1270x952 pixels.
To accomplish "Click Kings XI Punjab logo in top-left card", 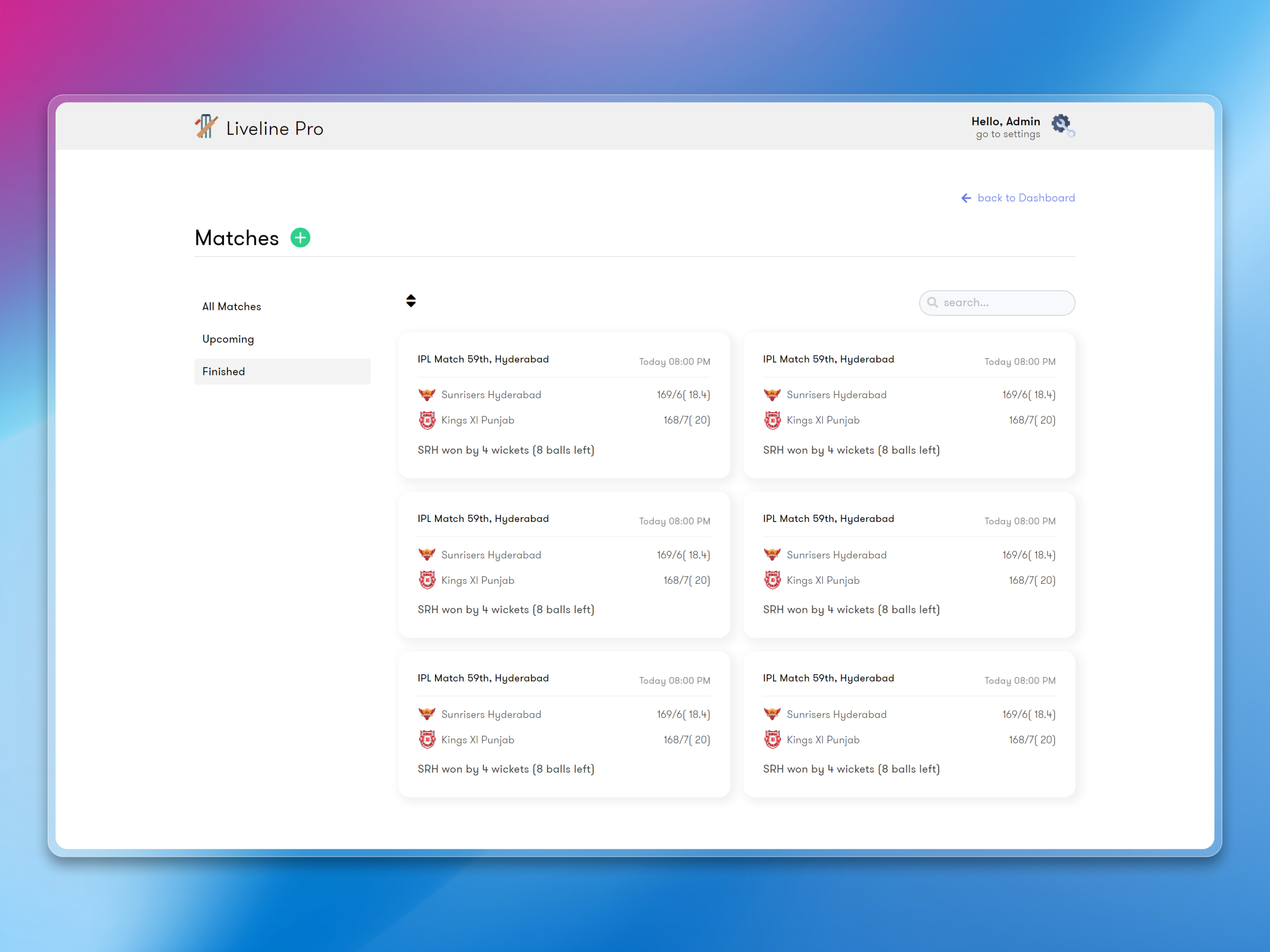I will tap(427, 420).
